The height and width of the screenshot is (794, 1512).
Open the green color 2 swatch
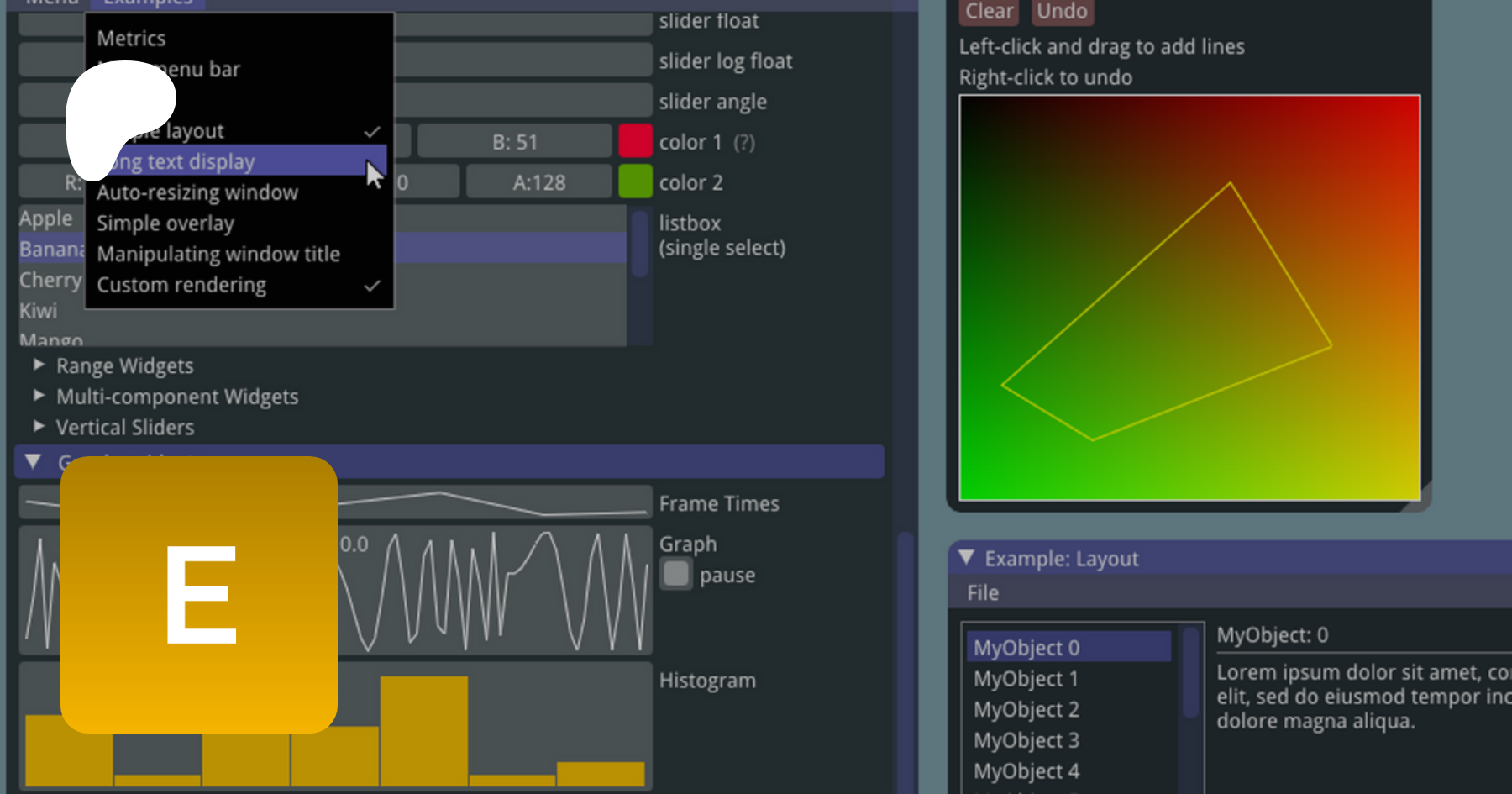point(635,181)
